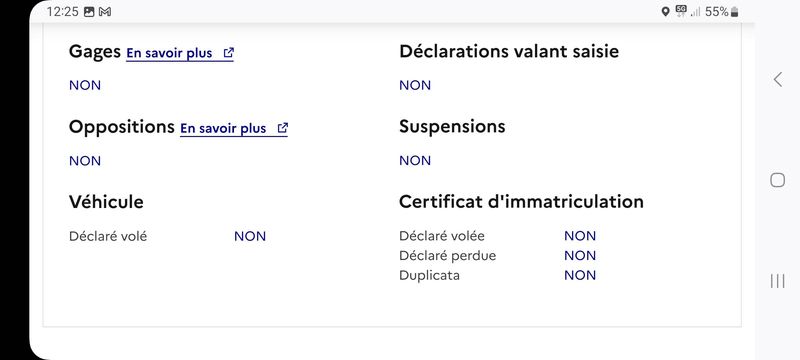800x360 pixels.
Task: Open Oppositions 'En savoir plus' link
Action: [x=234, y=128]
